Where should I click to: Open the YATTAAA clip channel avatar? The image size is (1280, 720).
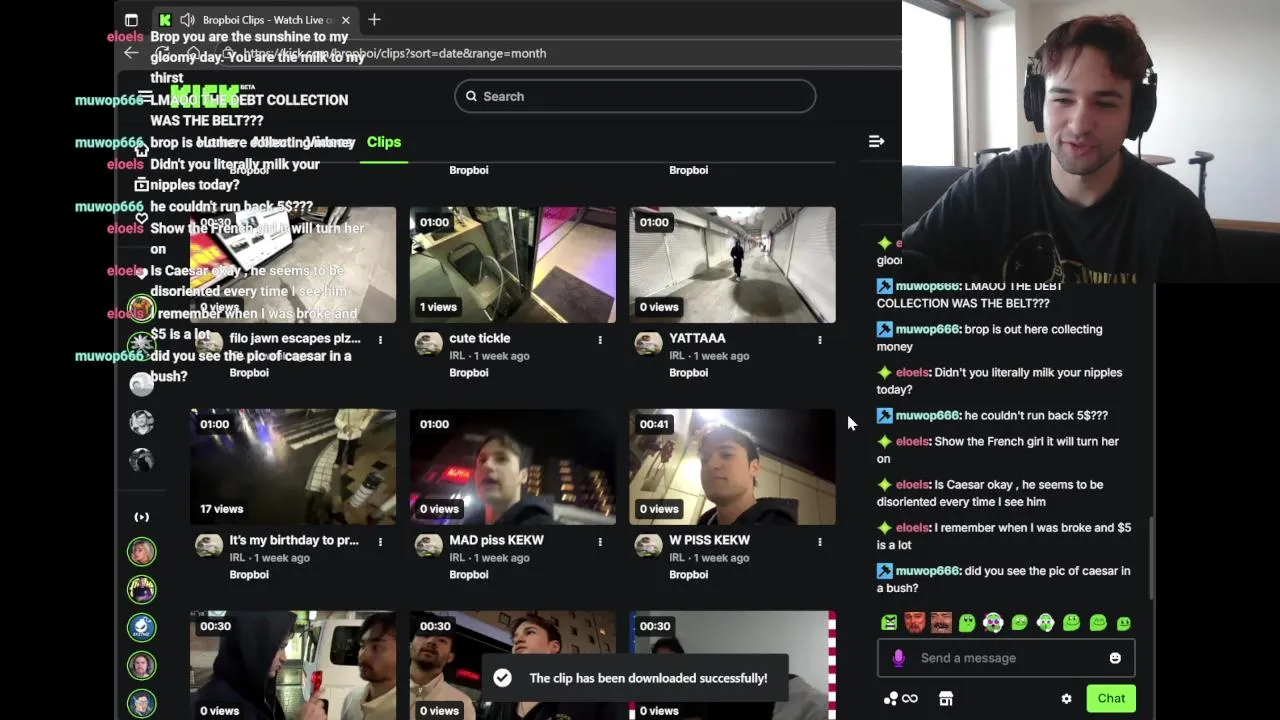point(649,344)
